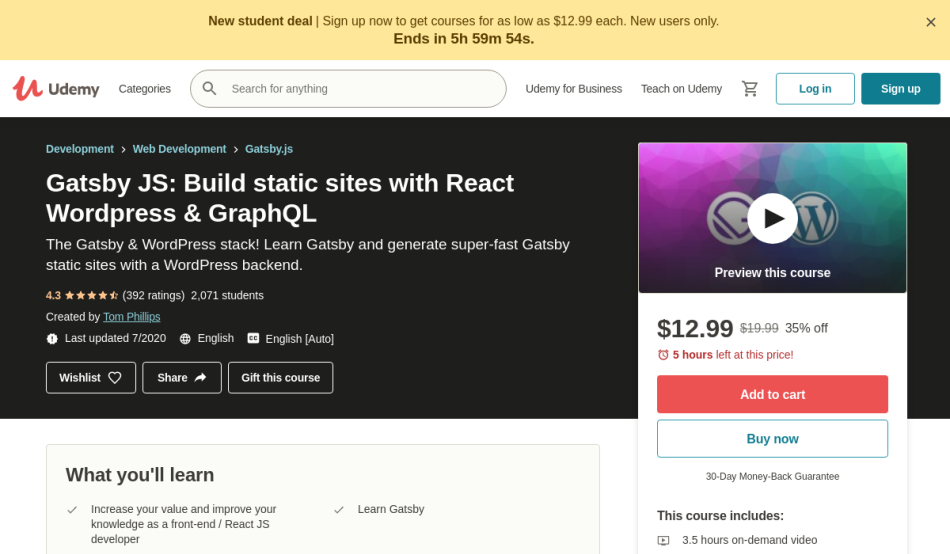Click the checkmark beside Learn Gatsby
Viewport: 950px width, 554px height.
pos(339,510)
